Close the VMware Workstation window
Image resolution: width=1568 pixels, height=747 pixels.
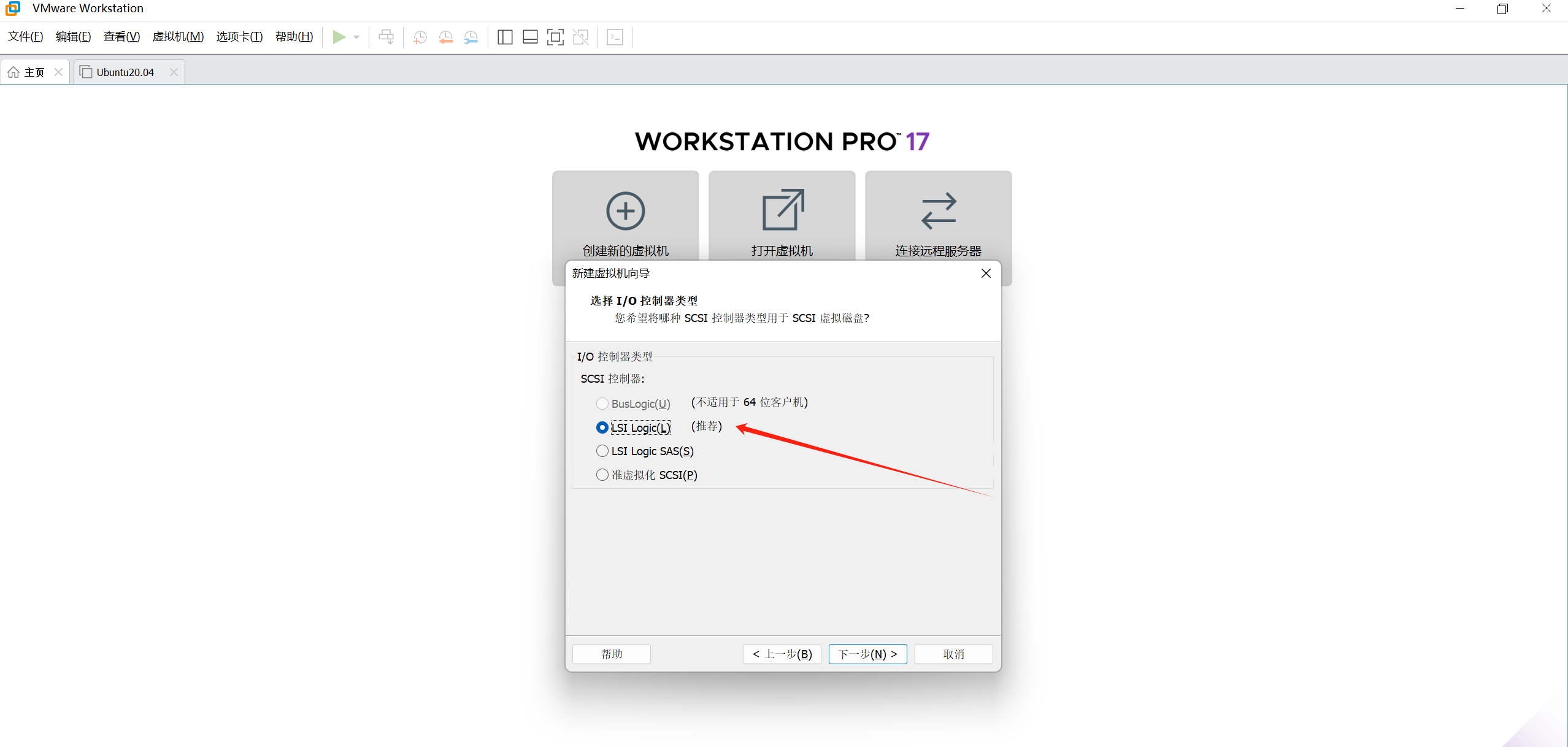[x=1546, y=9]
